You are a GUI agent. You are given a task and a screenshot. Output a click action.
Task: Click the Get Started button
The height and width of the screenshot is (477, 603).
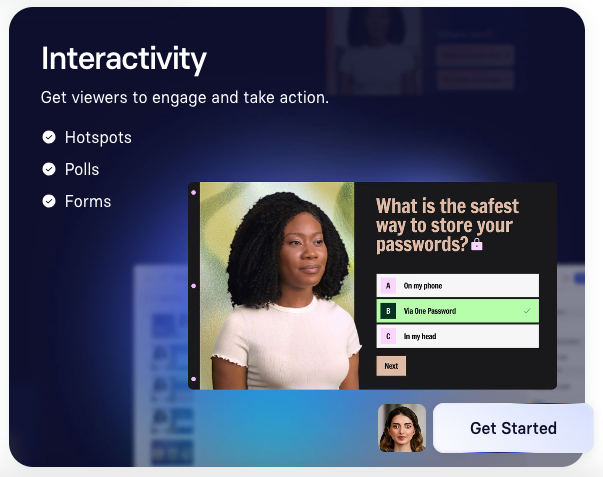pyautogui.click(x=513, y=428)
